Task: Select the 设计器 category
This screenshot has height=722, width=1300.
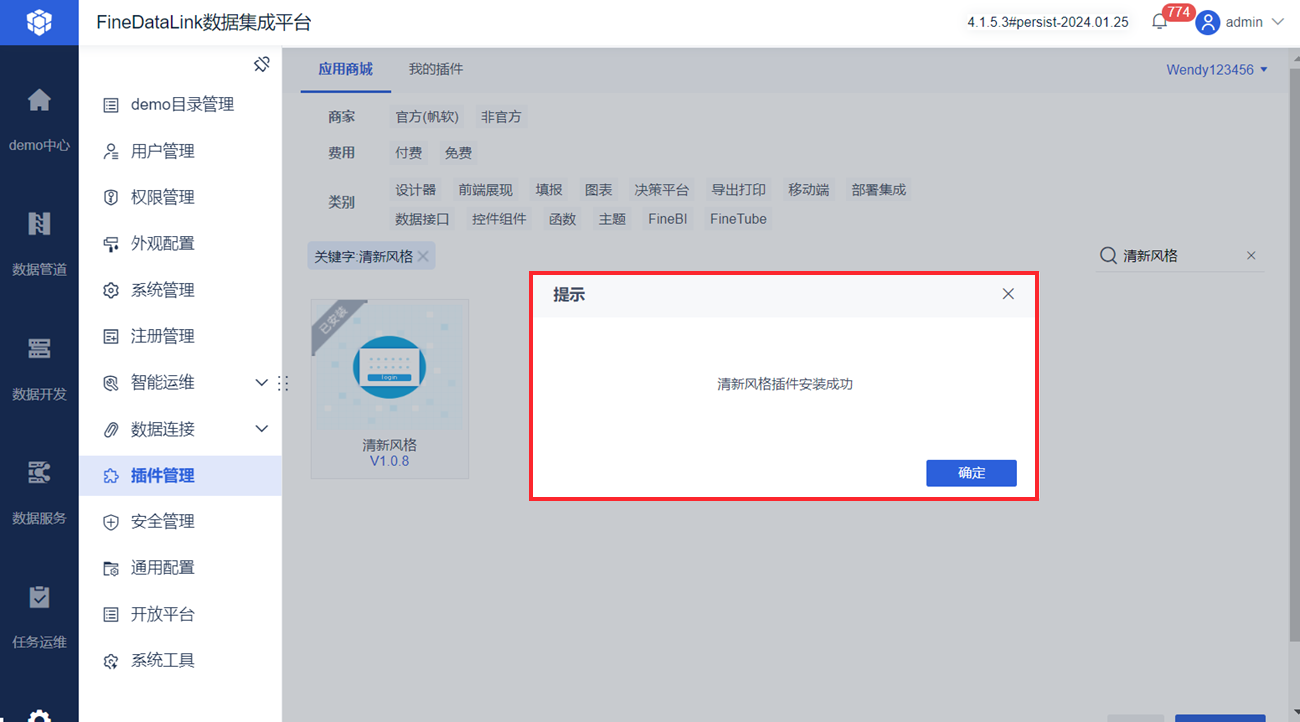Action: tap(415, 190)
